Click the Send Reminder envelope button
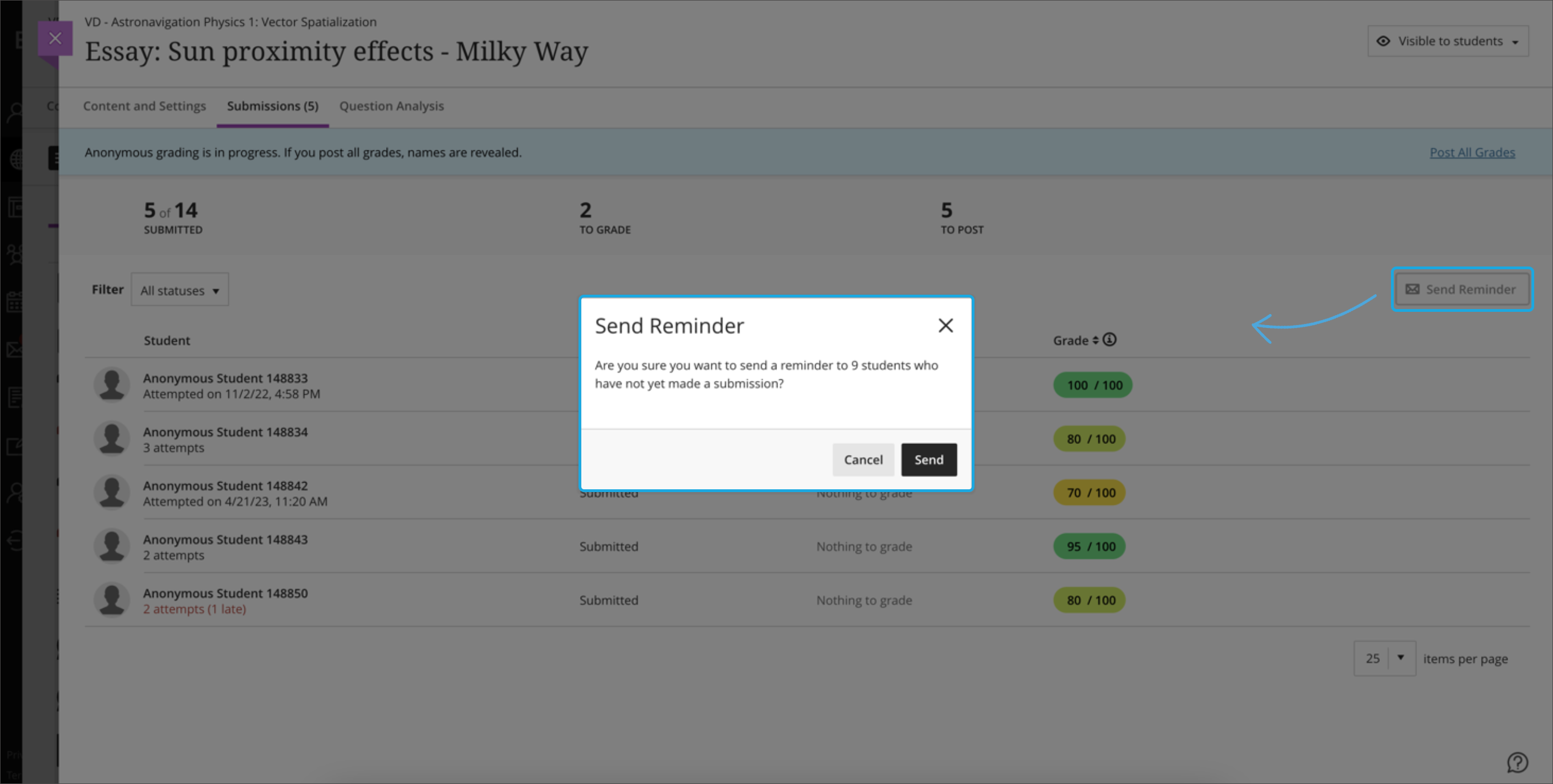1553x784 pixels. pyautogui.click(x=1461, y=289)
